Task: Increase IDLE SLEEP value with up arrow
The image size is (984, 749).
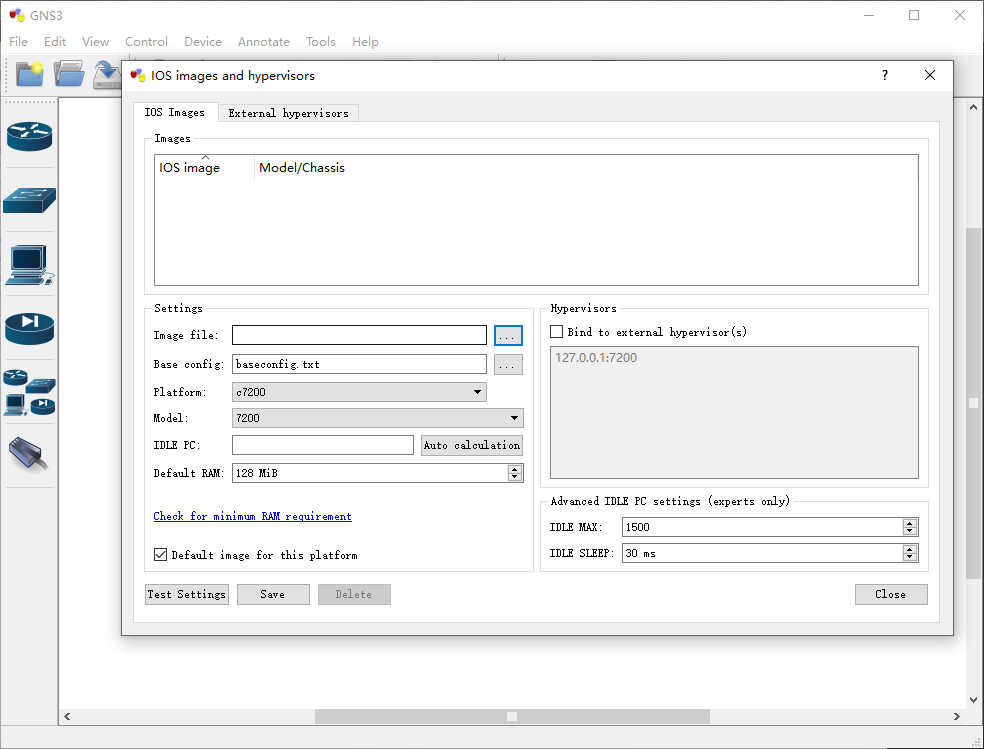Action: (910, 549)
